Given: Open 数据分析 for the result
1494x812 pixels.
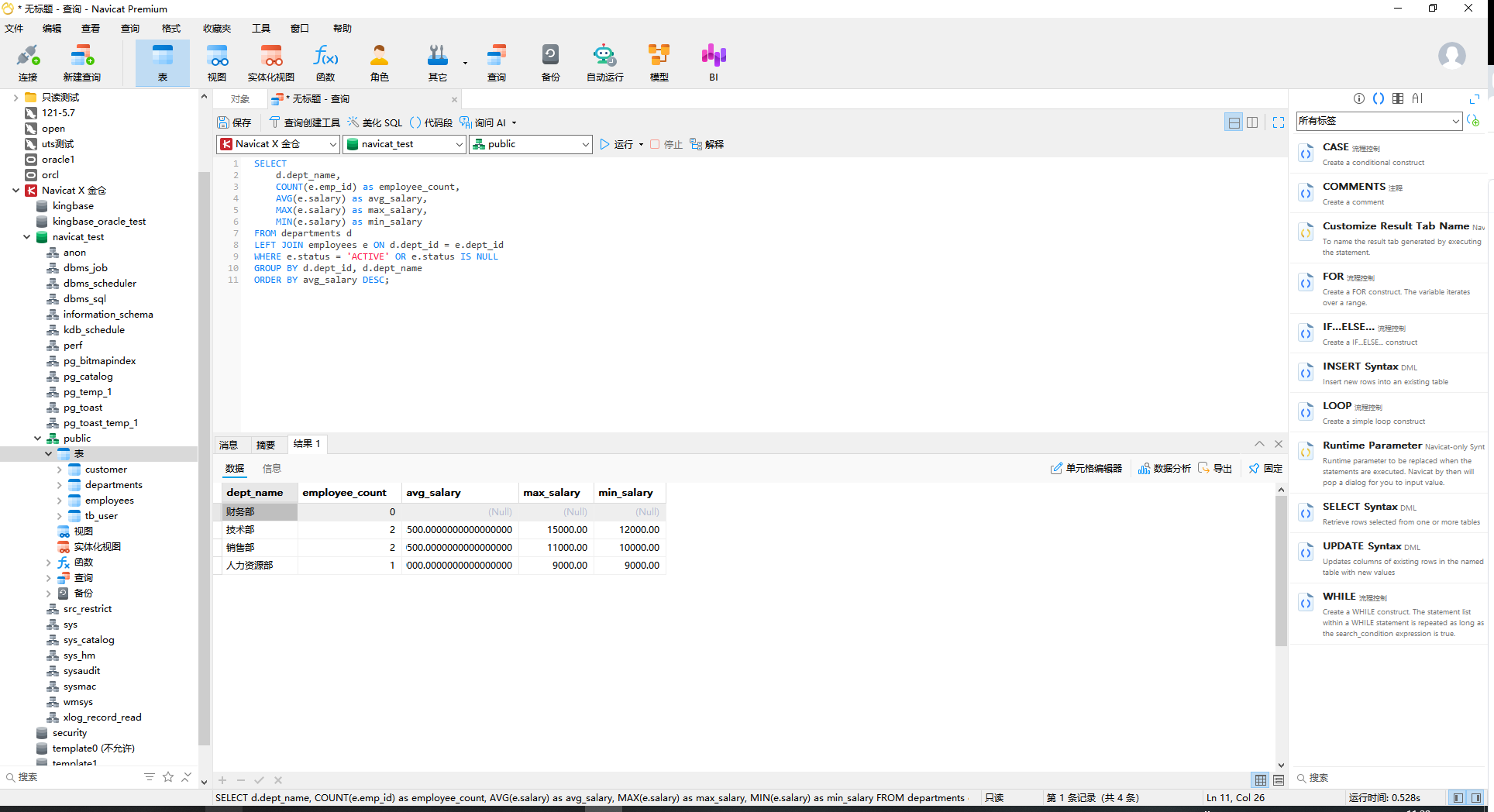Looking at the screenshot, I should click(x=1165, y=468).
